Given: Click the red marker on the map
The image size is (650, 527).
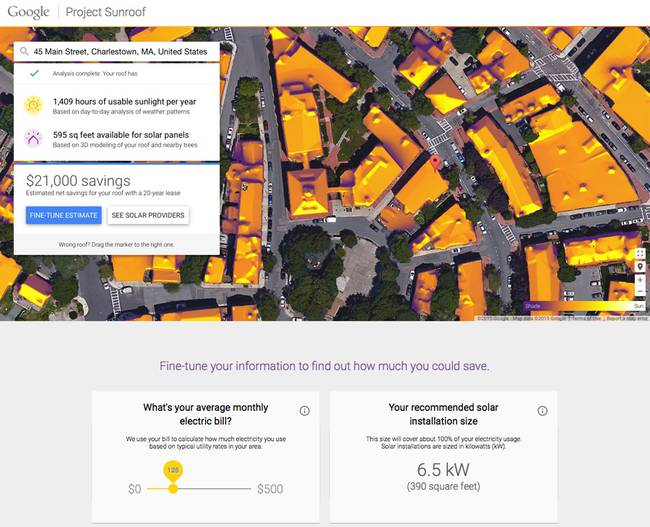Looking at the screenshot, I should [434, 162].
